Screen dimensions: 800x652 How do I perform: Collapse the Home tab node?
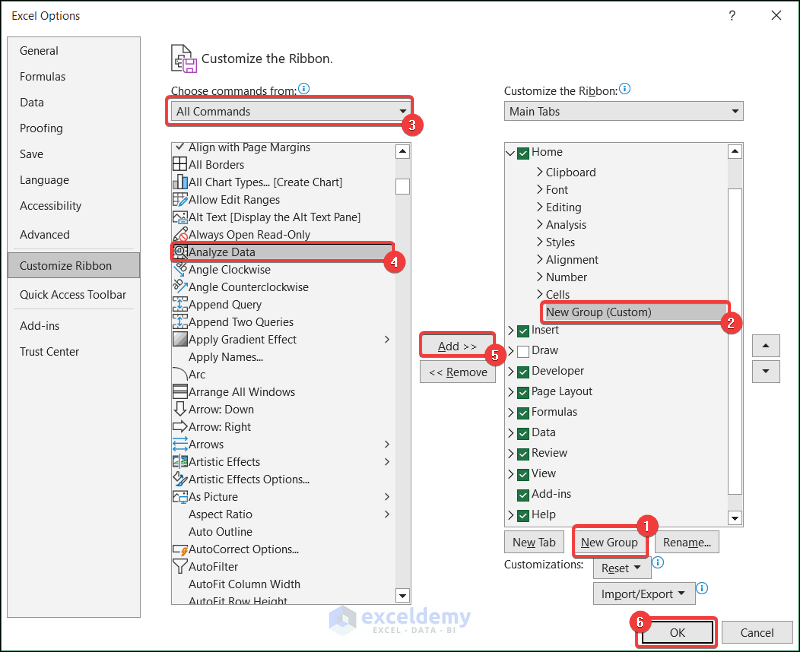click(x=510, y=153)
